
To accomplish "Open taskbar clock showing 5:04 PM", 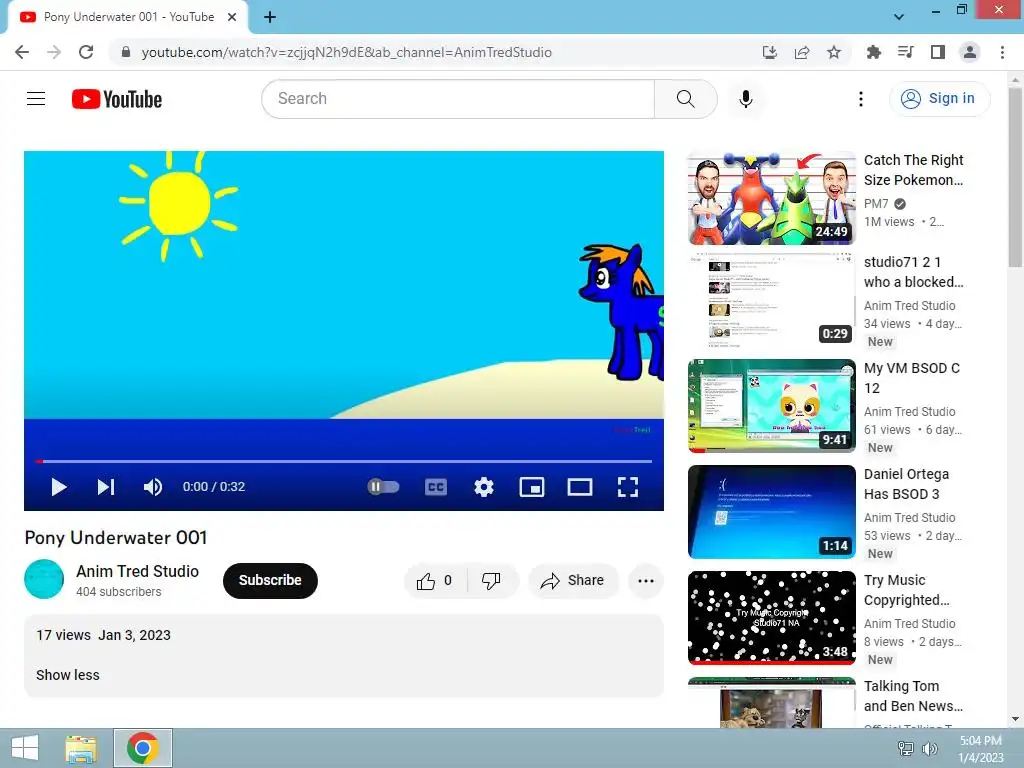I will click(980, 749).
